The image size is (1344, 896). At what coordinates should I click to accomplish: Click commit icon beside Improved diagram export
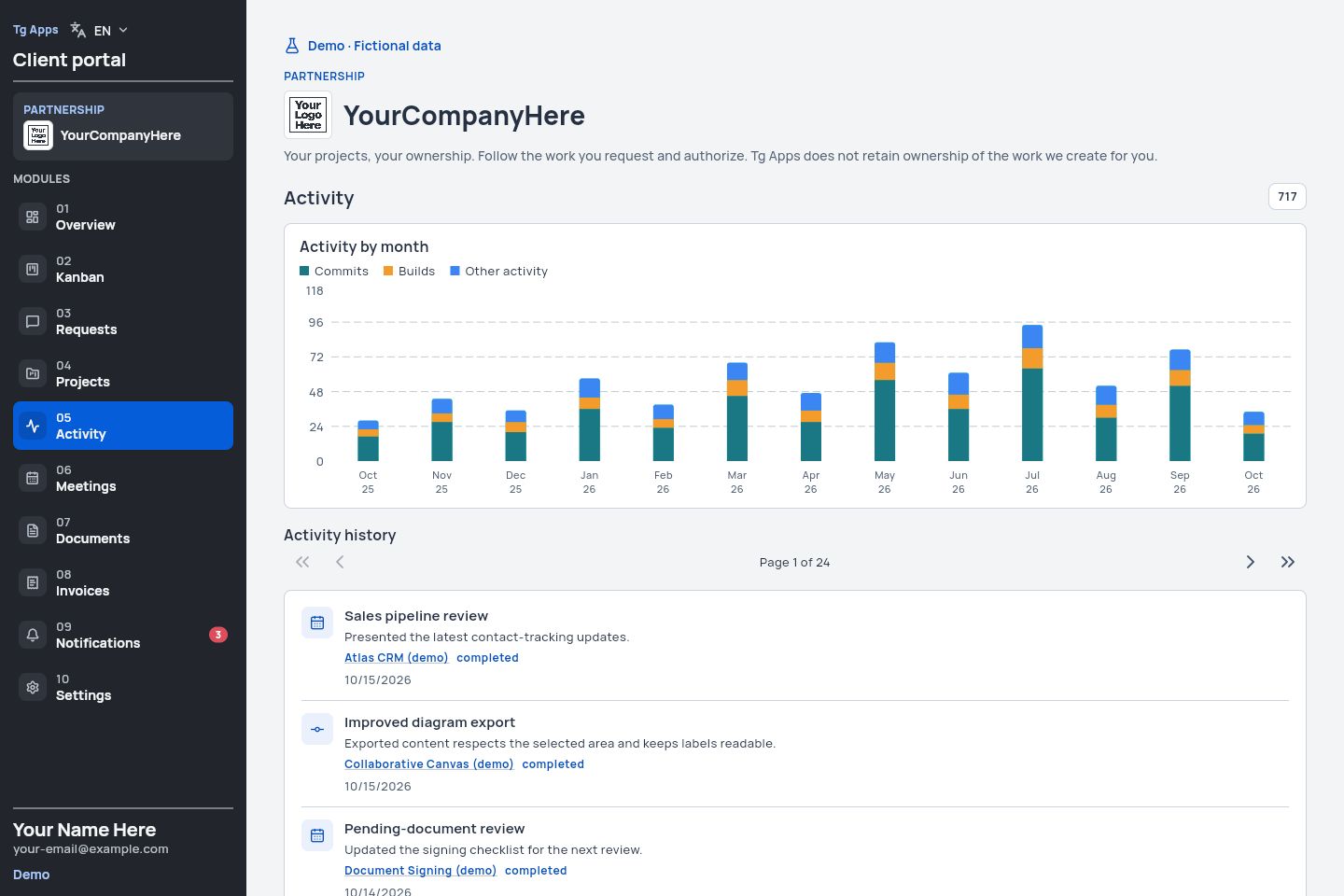317,729
